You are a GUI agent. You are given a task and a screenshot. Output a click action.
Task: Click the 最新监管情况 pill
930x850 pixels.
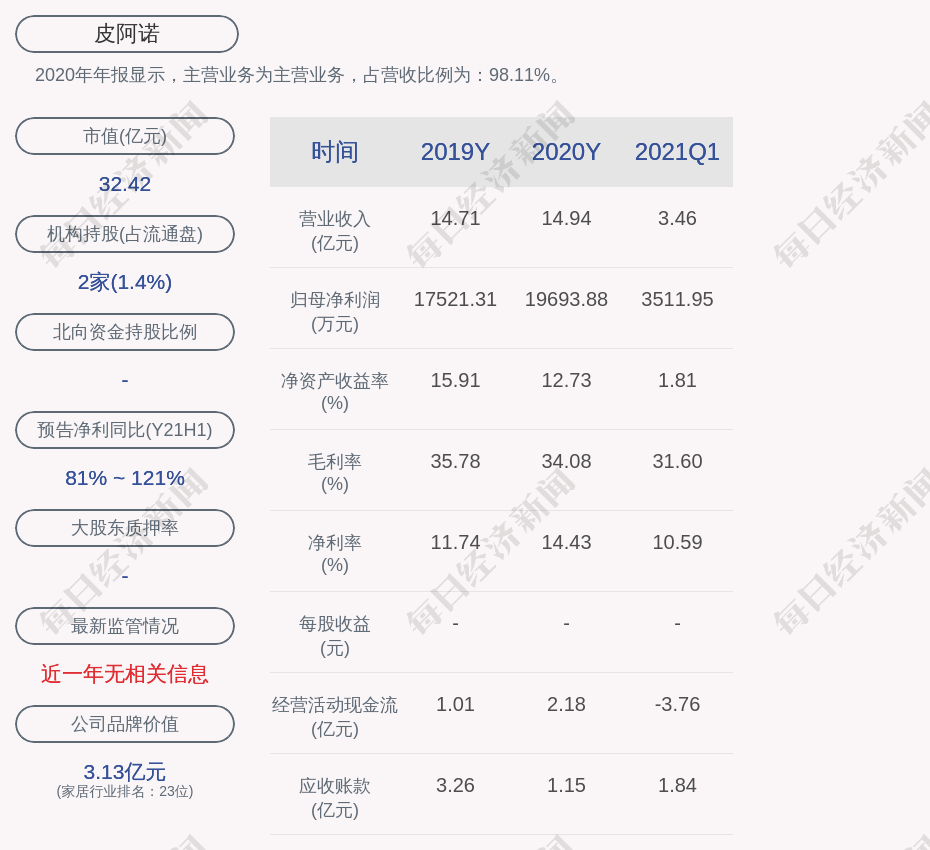tap(125, 626)
